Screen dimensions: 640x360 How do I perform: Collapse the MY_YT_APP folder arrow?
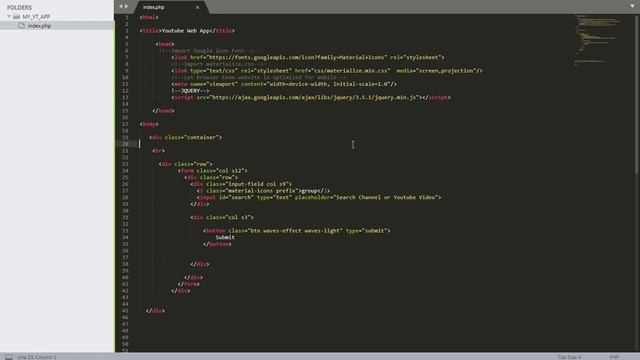(x=9, y=16)
